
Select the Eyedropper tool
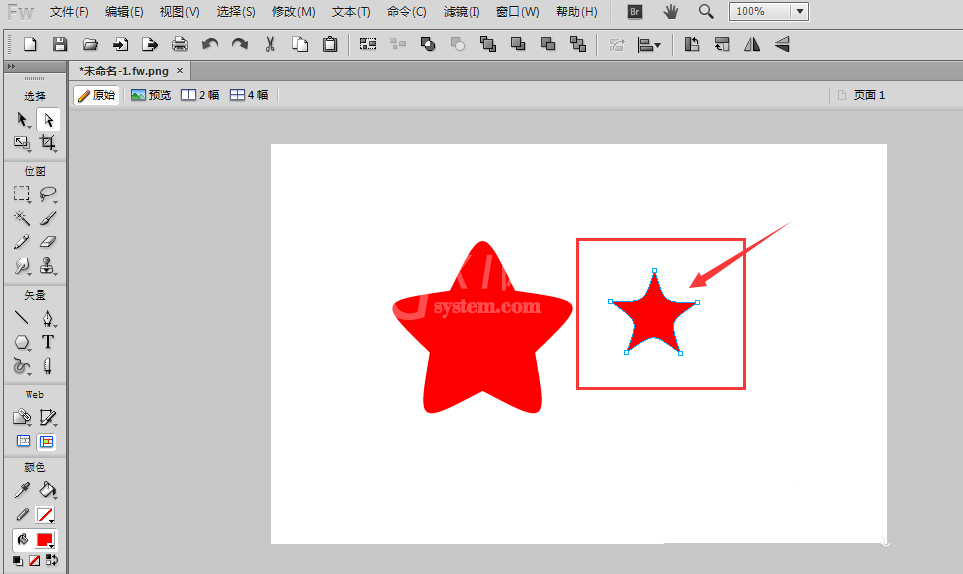[x=22, y=490]
